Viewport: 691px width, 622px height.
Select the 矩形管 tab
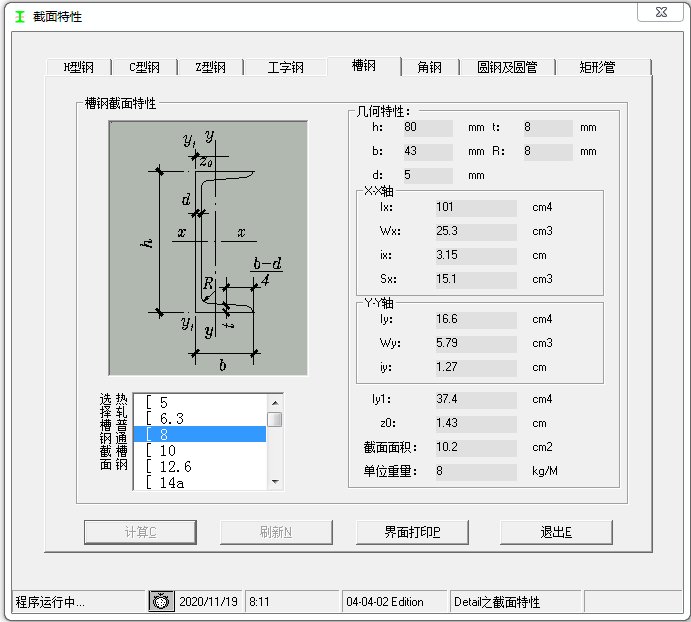[597, 67]
